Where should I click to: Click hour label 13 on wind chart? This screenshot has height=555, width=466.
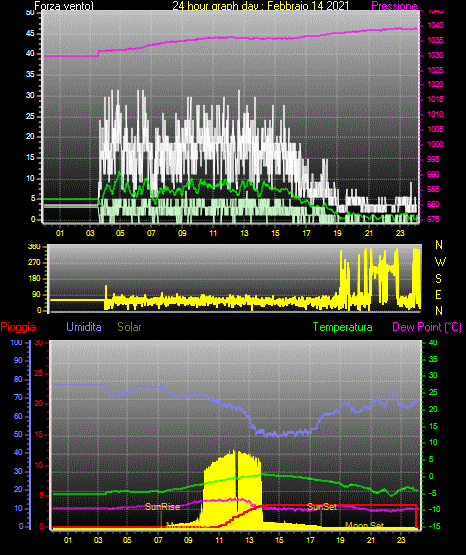click(244, 233)
